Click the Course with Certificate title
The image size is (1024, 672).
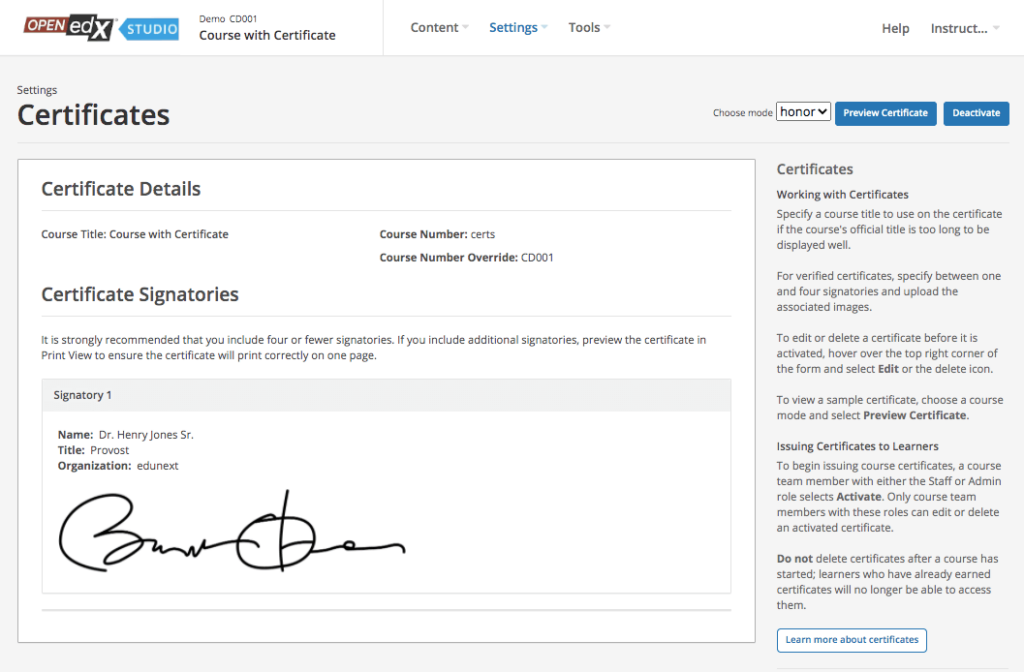[x=267, y=35]
